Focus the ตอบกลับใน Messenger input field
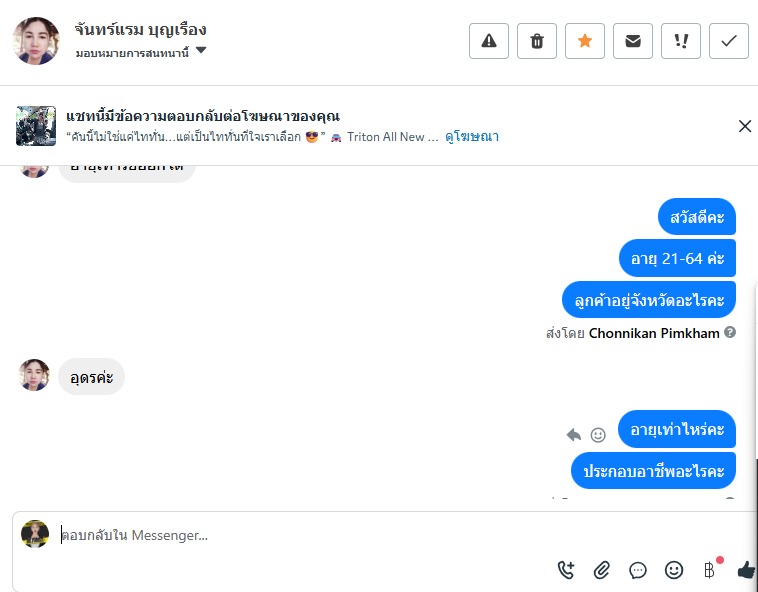This screenshot has width=758, height=592. 300,535
